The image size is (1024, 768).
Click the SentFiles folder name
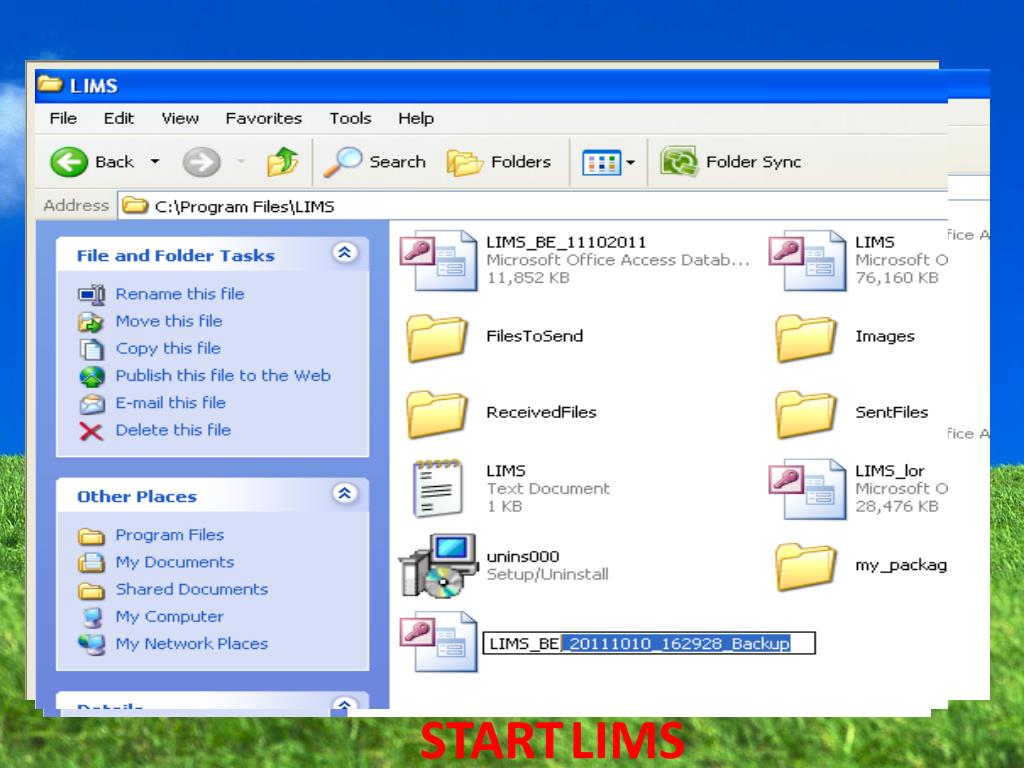pos(892,413)
